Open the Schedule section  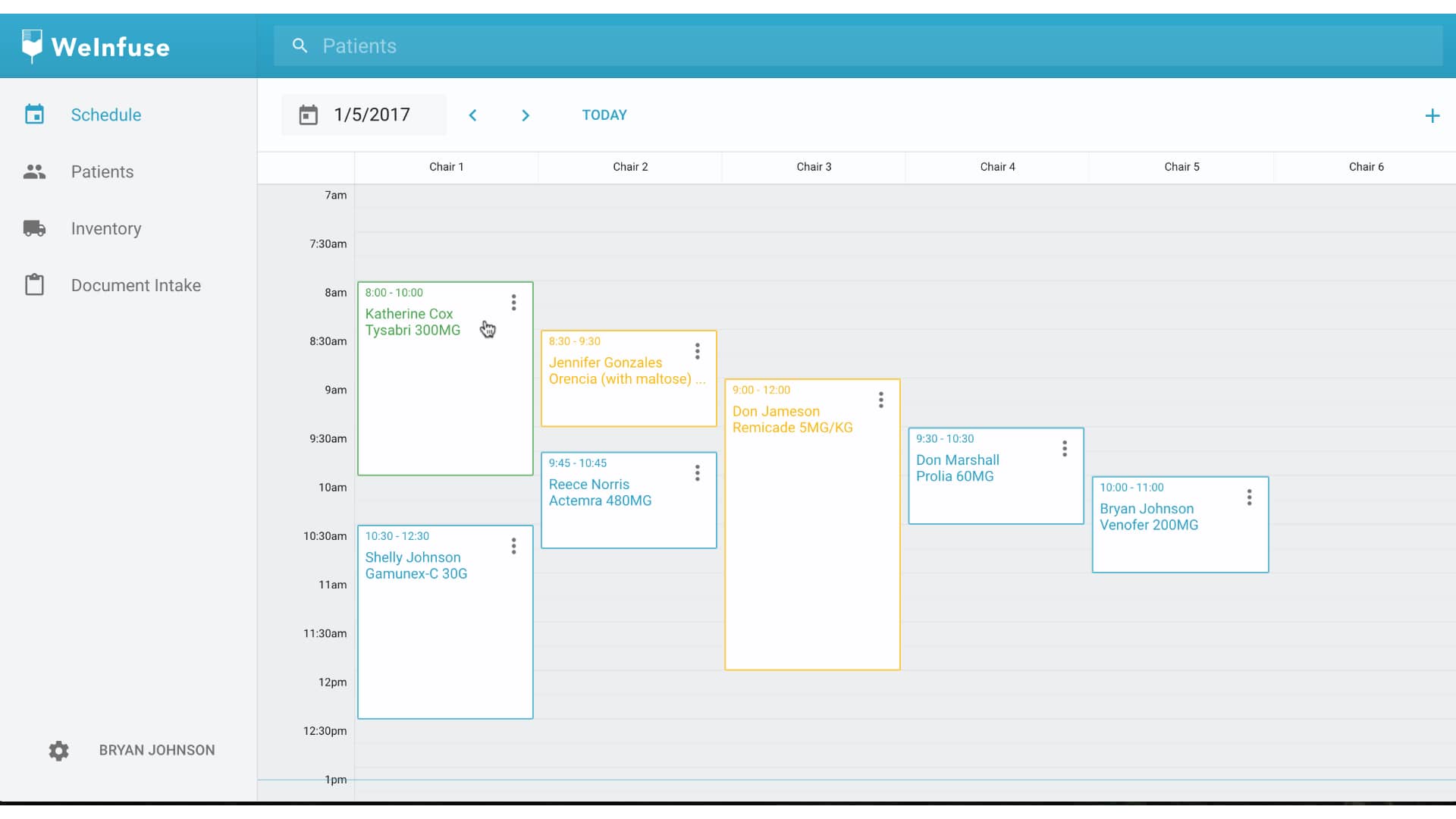tap(106, 115)
